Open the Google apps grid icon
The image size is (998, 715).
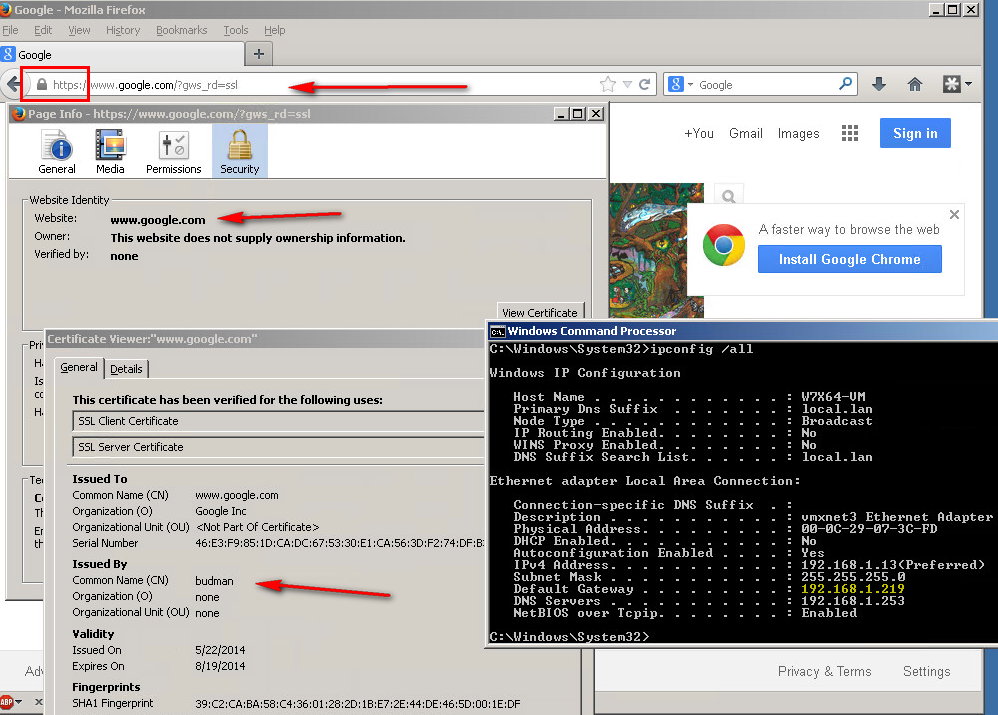850,133
